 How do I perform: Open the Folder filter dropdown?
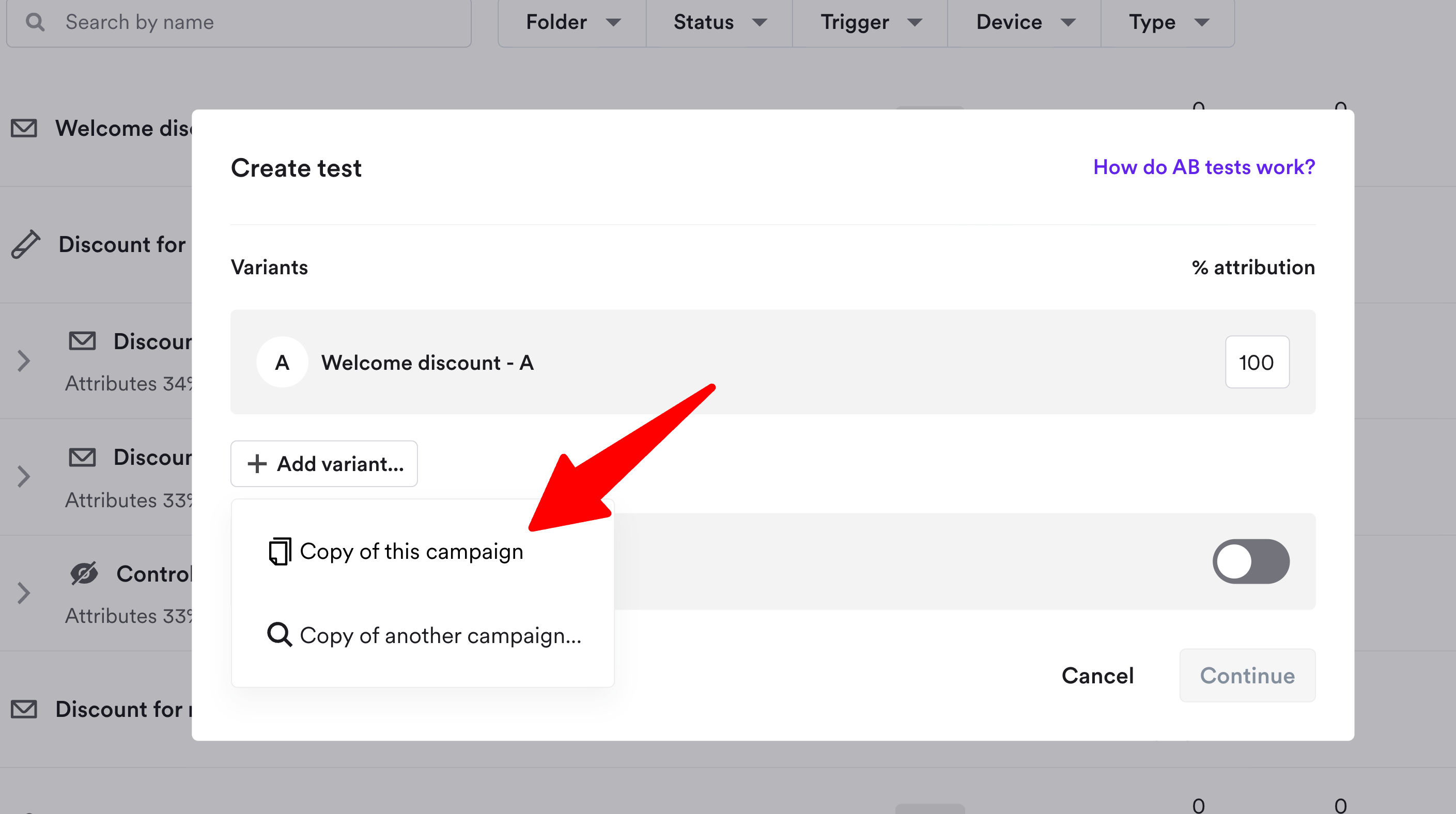[x=571, y=23]
